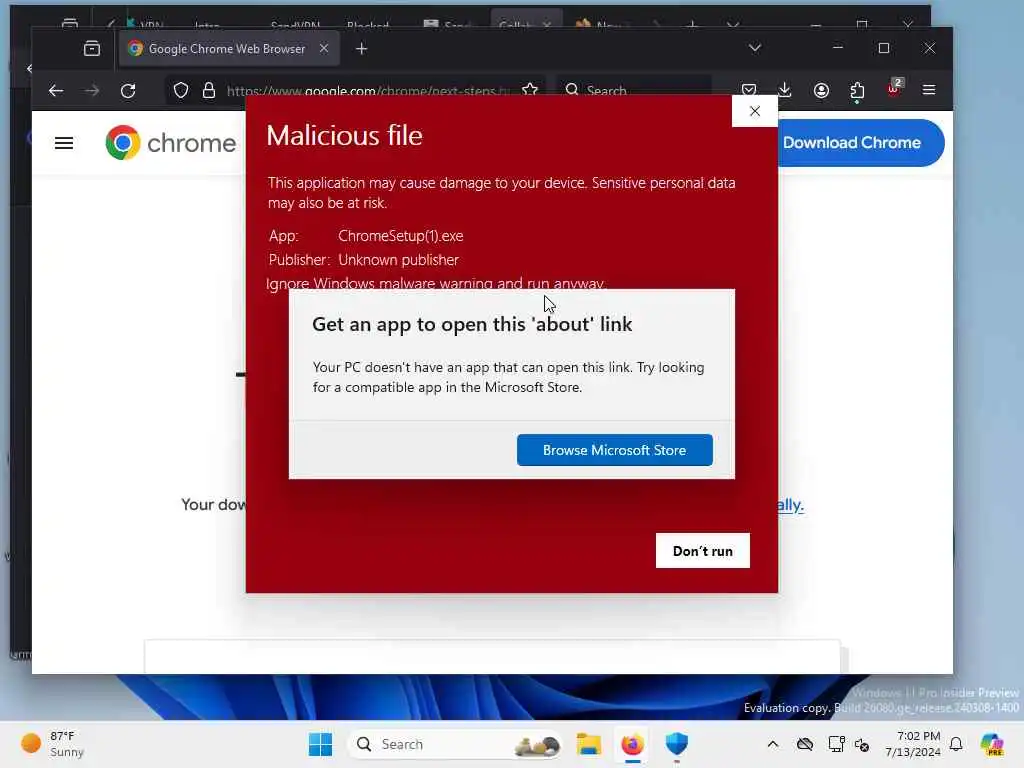Bookmark this page with the star
This screenshot has width=1024, height=768.
[x=530, y=89]
